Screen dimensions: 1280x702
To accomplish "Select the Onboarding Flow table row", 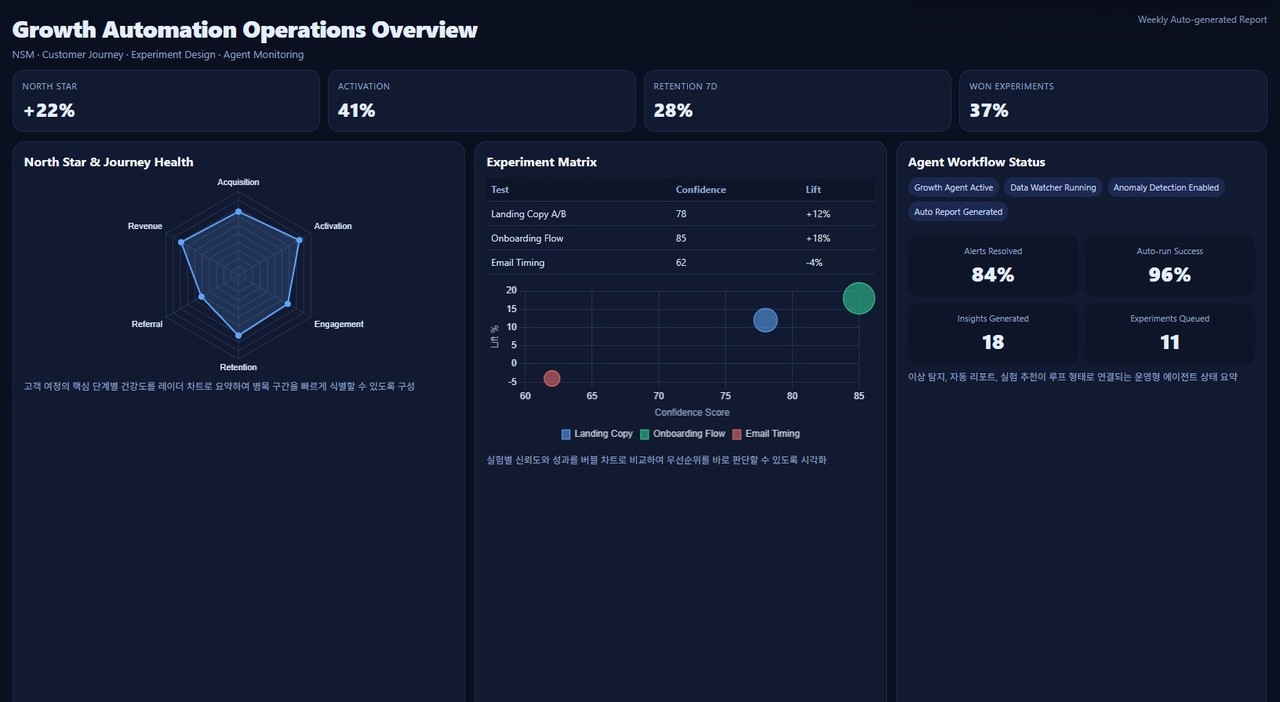I will pos(680,238).
